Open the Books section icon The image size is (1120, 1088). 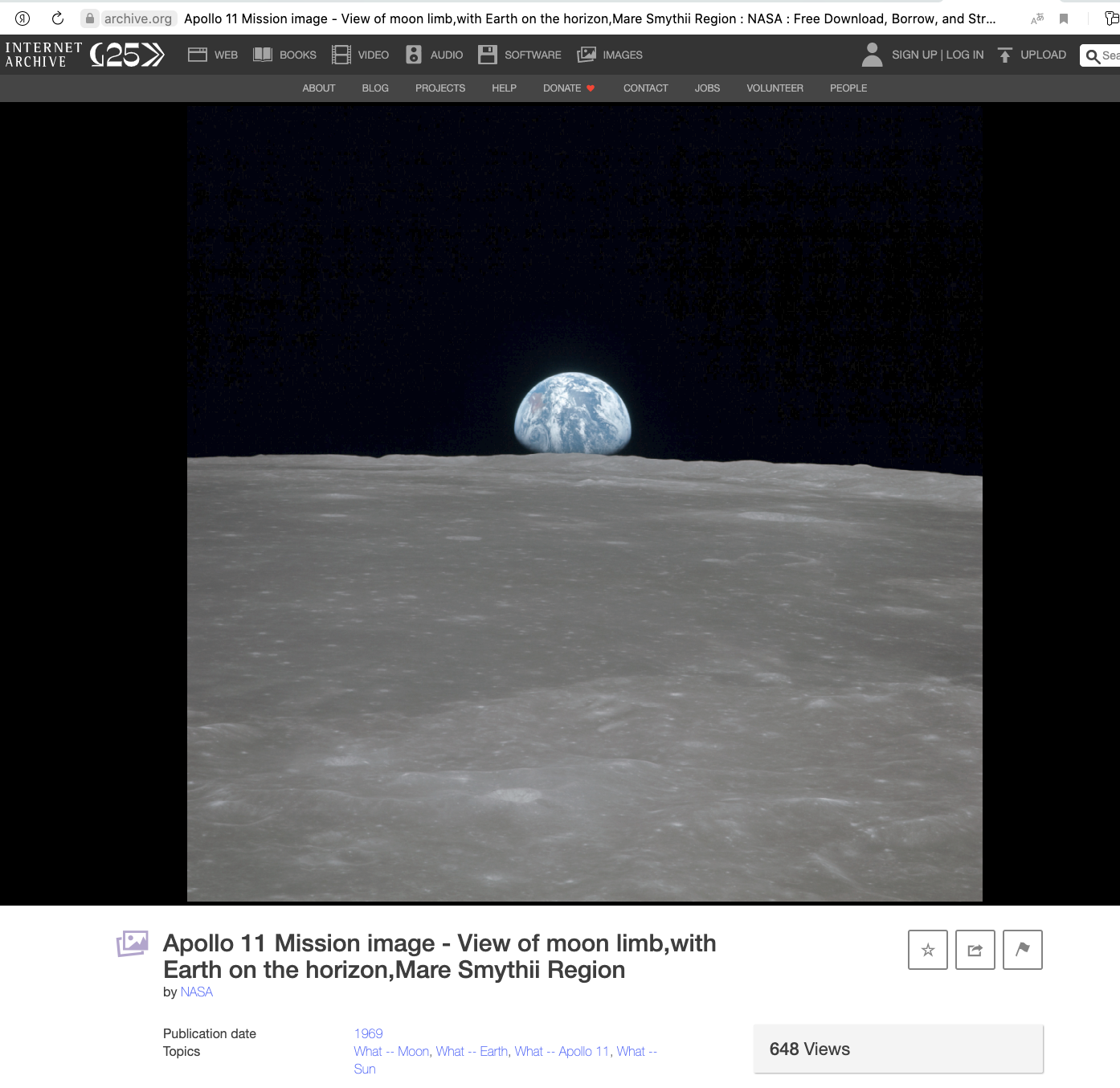(x=263, y=55)
